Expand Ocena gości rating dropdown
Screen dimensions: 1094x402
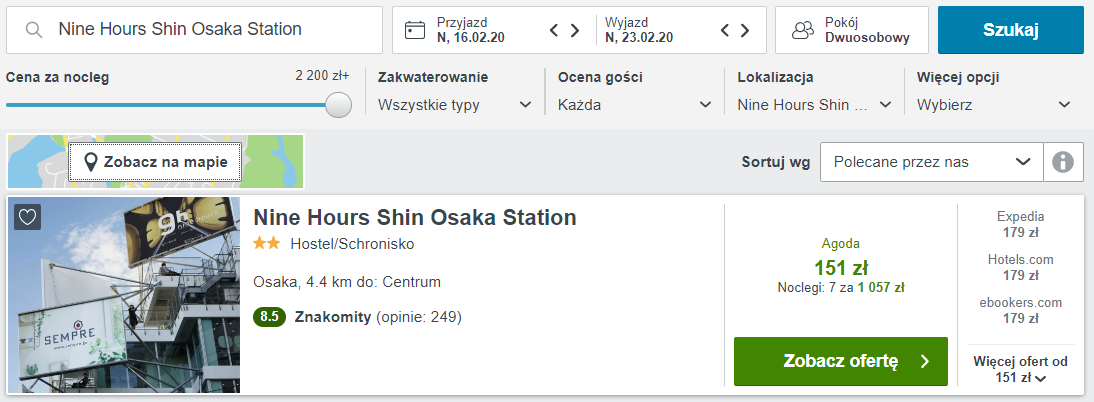point(705,104)
